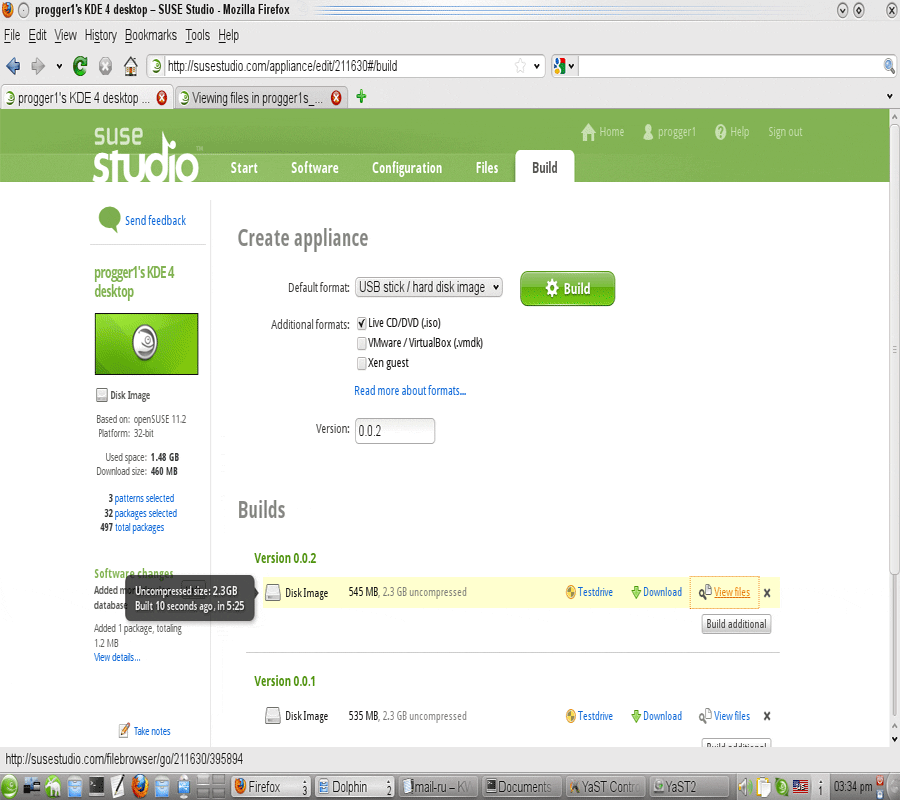The height and width of the screenshot is (800, 900).
Task: Download the version 0.0.1 disk image
Action: click(656, 716)
